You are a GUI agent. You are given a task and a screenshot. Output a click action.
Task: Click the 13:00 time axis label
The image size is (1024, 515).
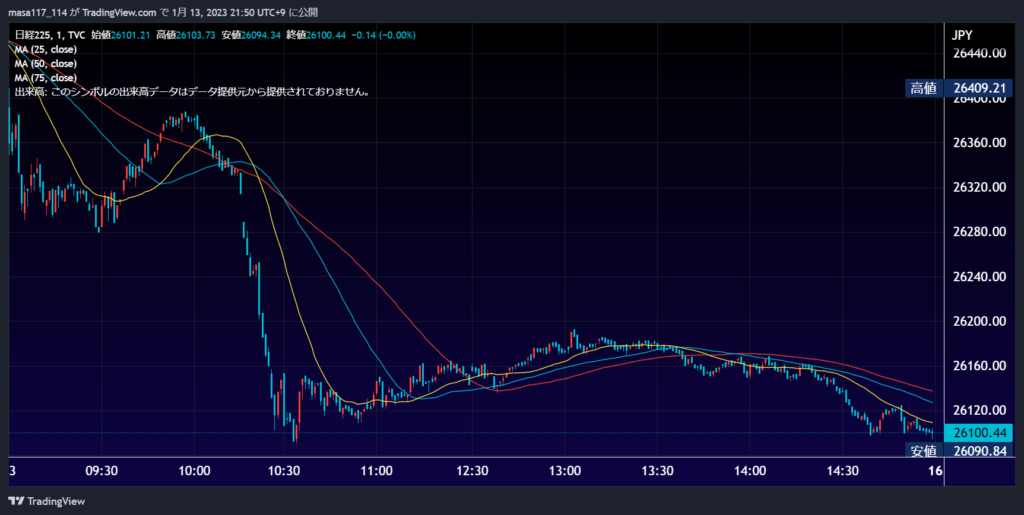pyautogui.click(x=564, y=471)
